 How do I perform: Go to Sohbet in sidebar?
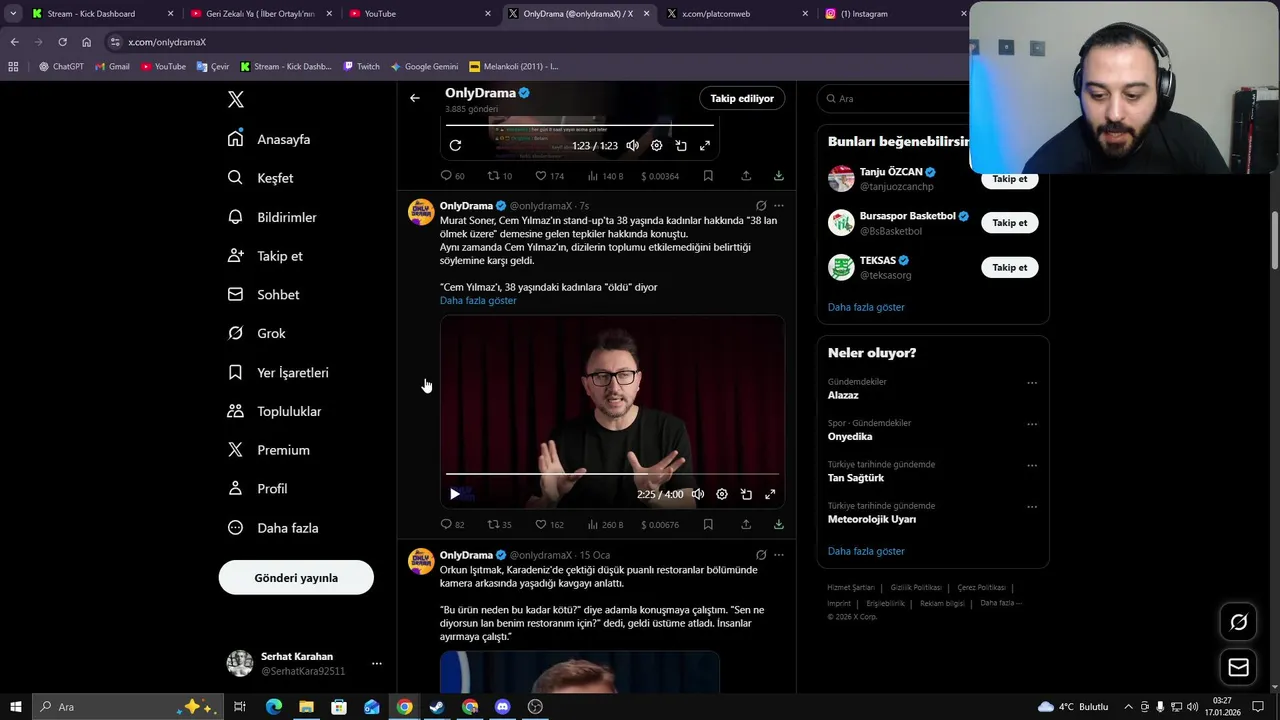(x=263, y=295)
